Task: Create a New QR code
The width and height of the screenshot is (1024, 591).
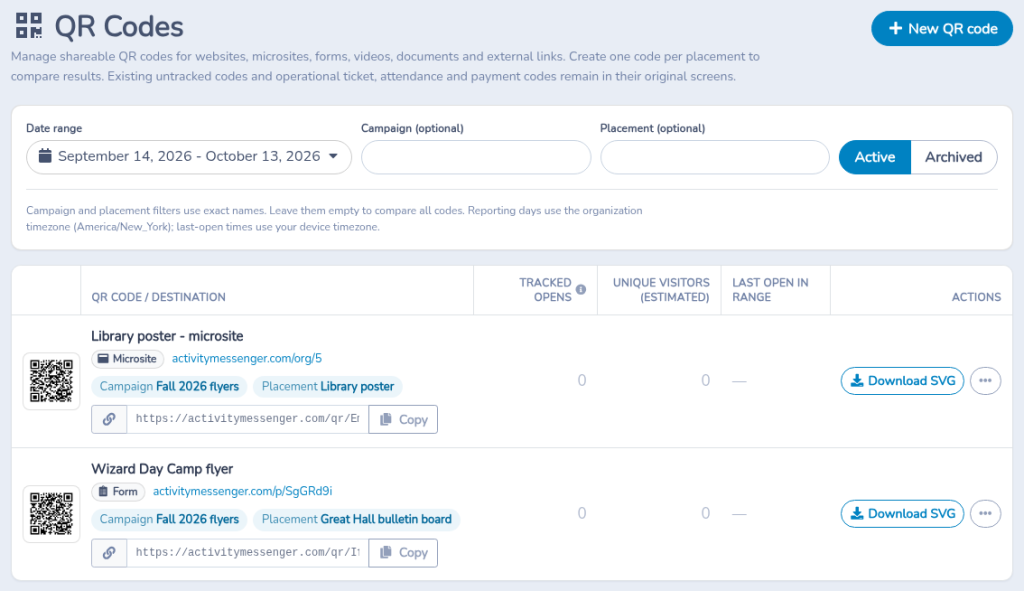Action: coord(942,29)
